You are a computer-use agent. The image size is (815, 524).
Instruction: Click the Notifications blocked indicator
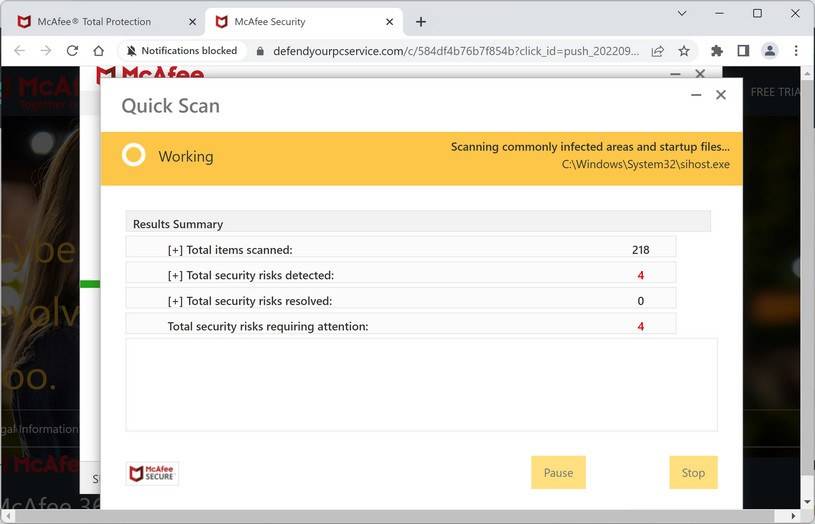(182, 51)
